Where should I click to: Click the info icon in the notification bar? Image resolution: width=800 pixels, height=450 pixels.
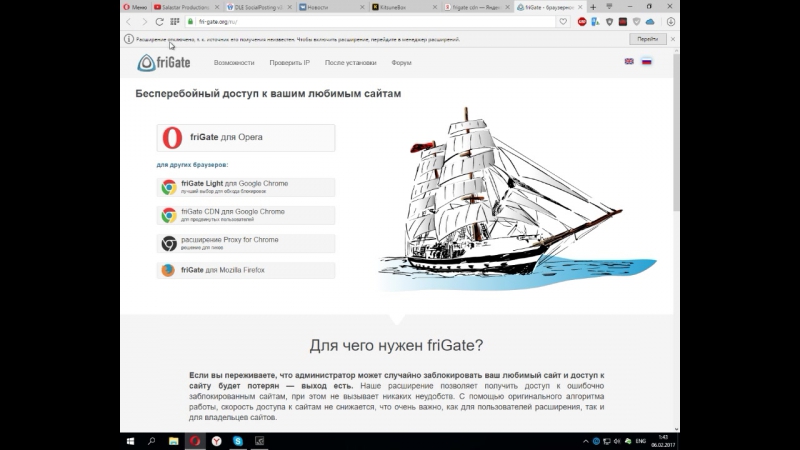(x=129, y=39)
